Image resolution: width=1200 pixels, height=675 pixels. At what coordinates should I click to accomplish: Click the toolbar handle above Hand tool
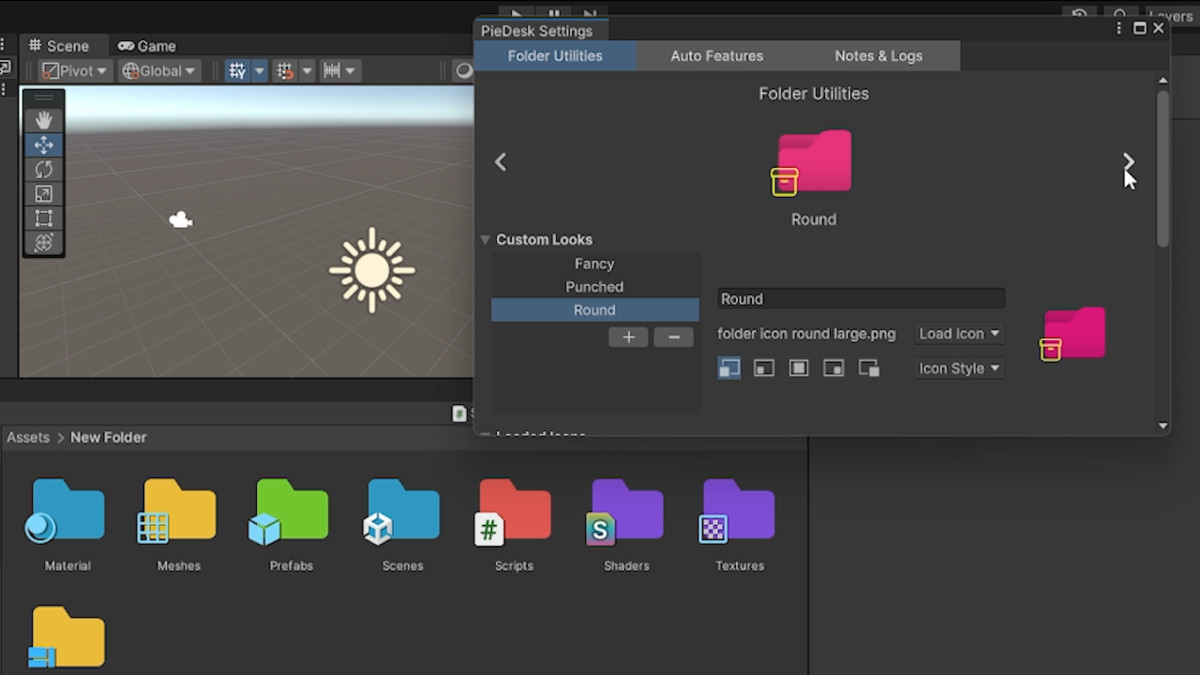44,98
